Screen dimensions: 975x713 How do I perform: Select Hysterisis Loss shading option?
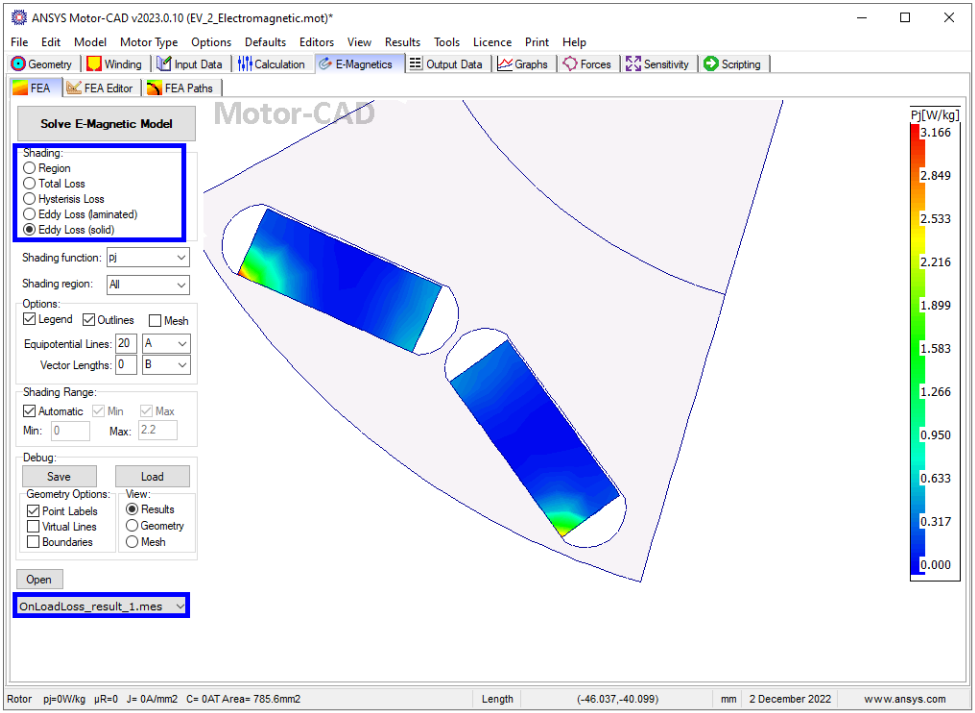[x=29, y=199]
